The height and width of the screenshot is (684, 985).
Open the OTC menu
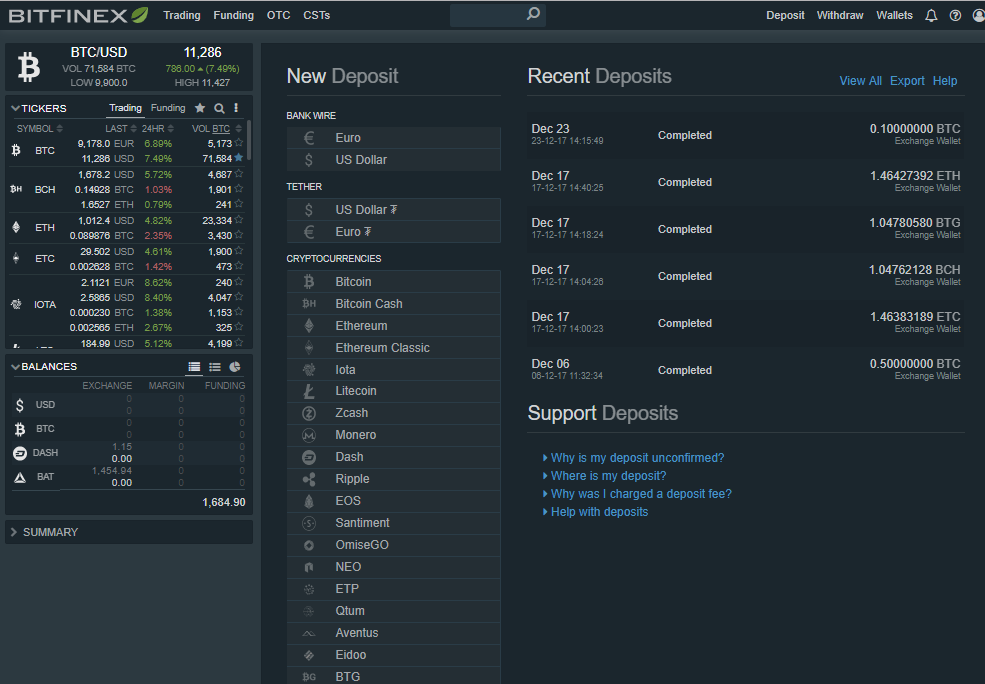point(278,15)
